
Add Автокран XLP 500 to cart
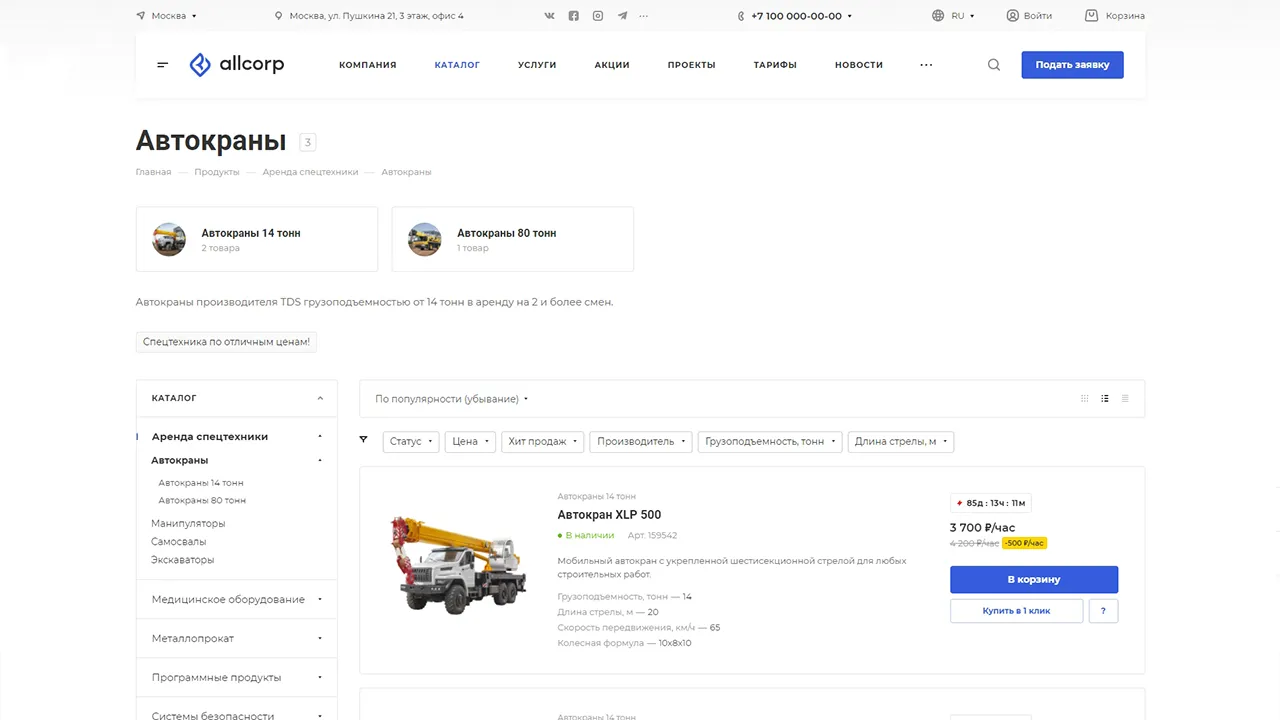click(1034, 580)
